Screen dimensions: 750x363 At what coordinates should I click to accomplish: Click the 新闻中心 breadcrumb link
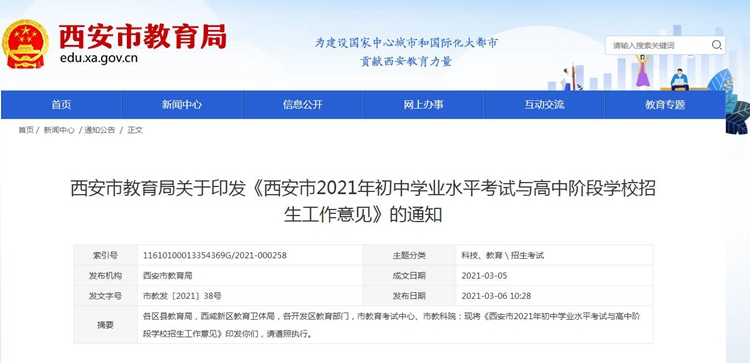click(x=59, y=130)
